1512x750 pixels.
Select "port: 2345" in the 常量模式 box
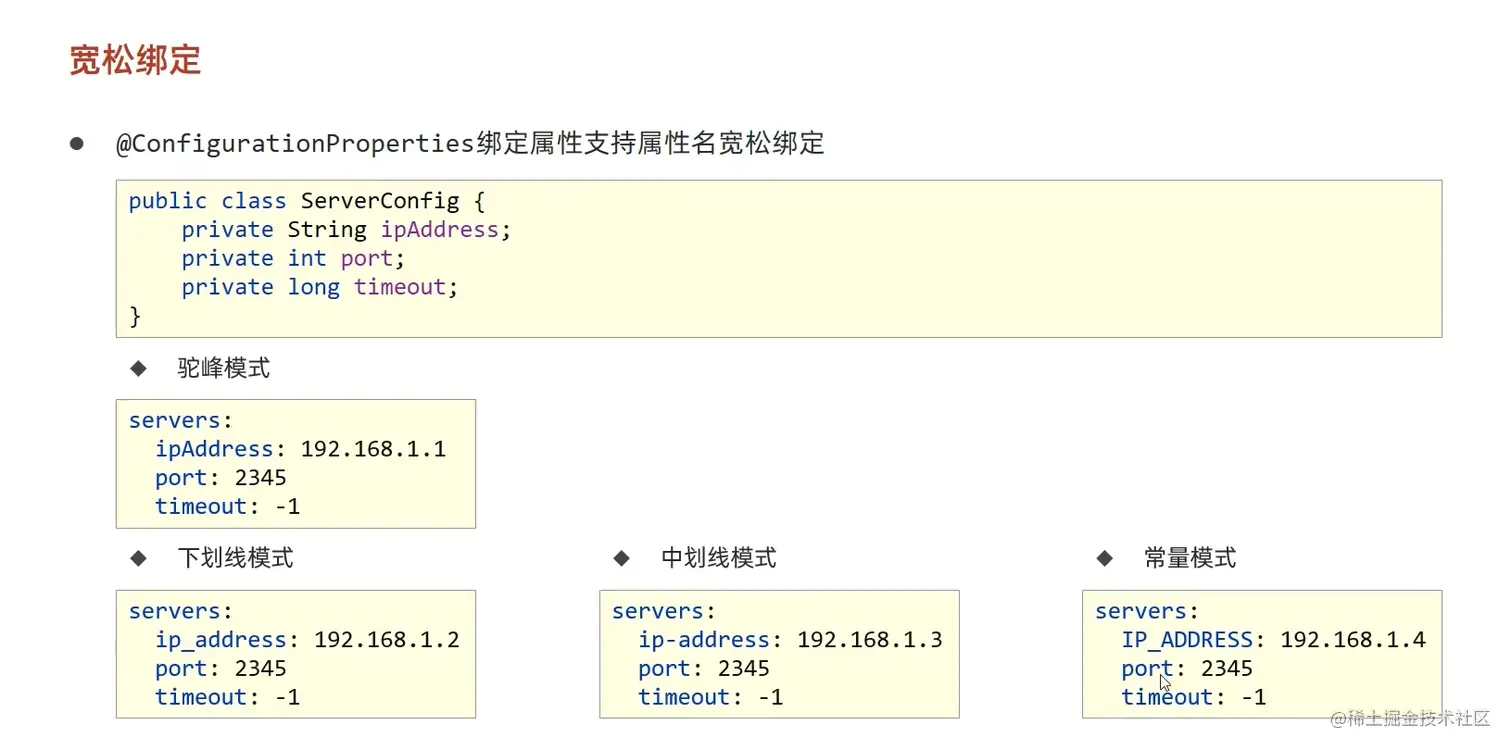click(x=1187, y=669)
